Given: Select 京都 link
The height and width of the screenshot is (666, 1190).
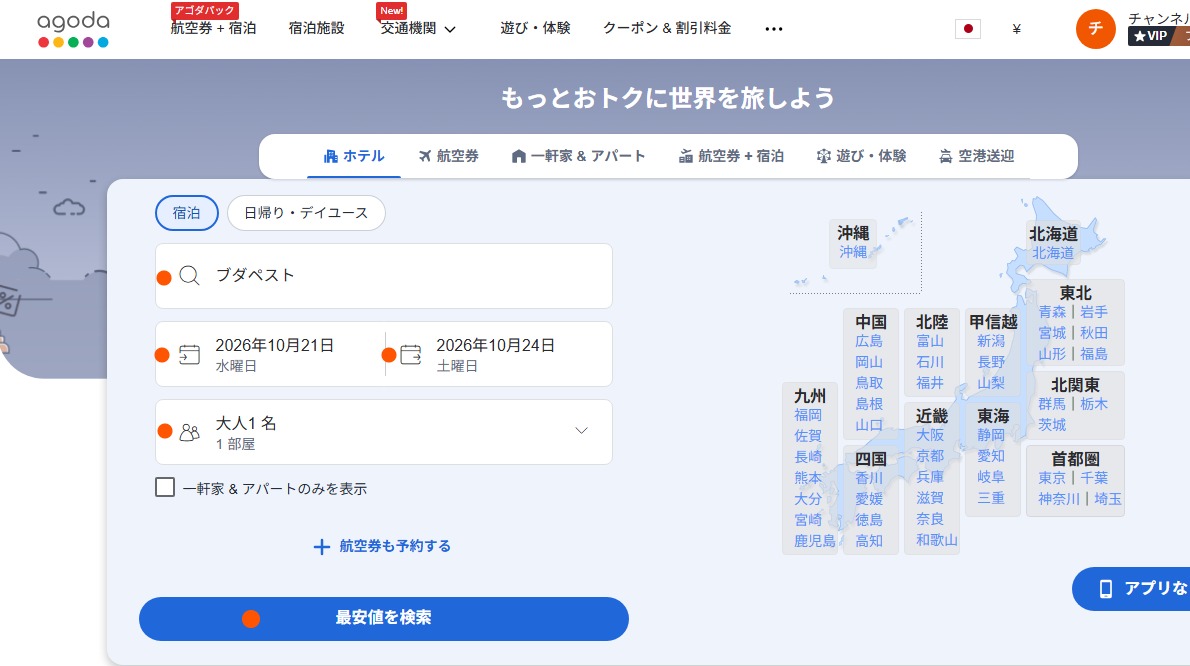Looking at the screenshot, I should tap(930, 456).
